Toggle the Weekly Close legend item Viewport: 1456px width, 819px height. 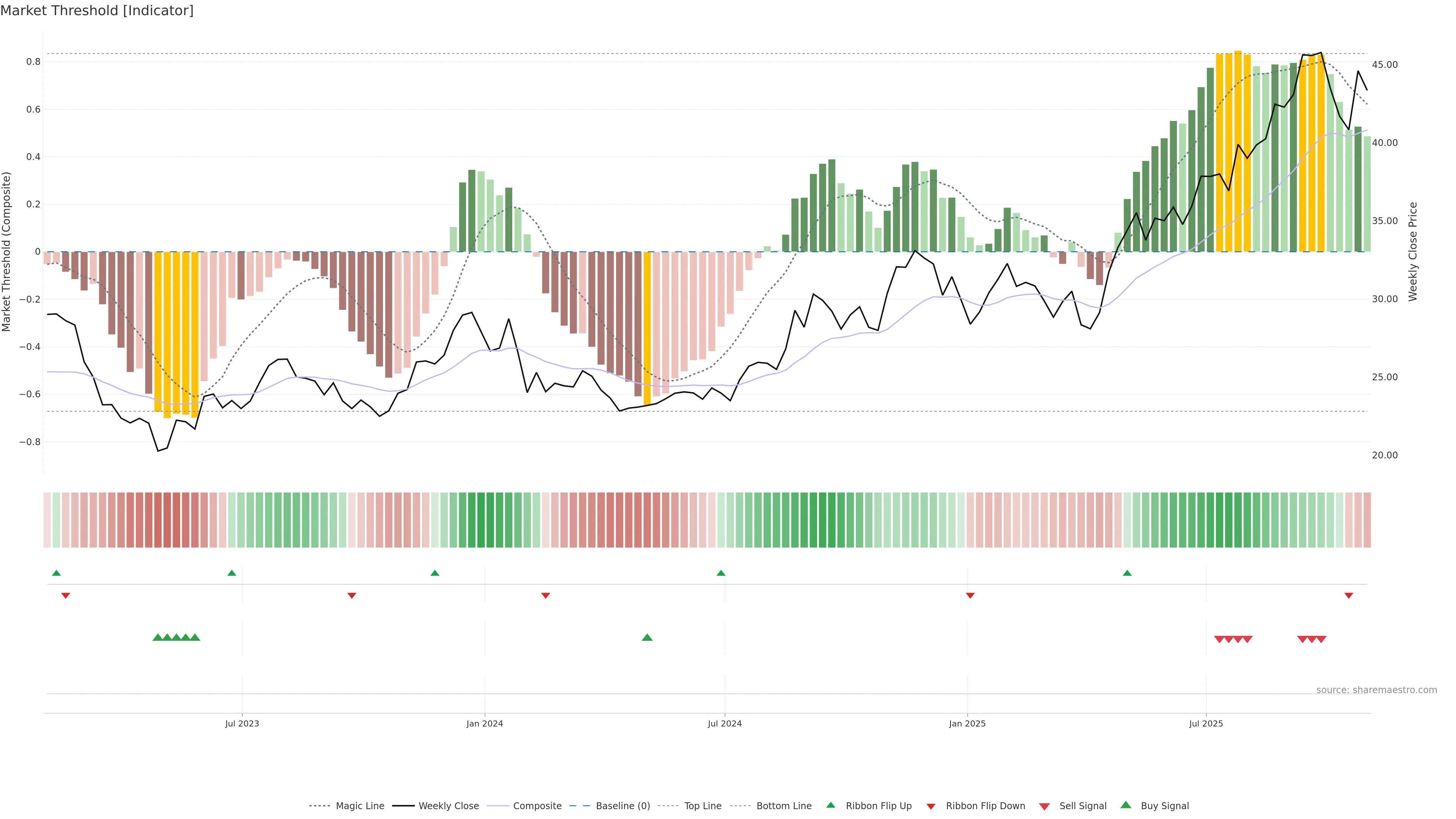[448, 806]
